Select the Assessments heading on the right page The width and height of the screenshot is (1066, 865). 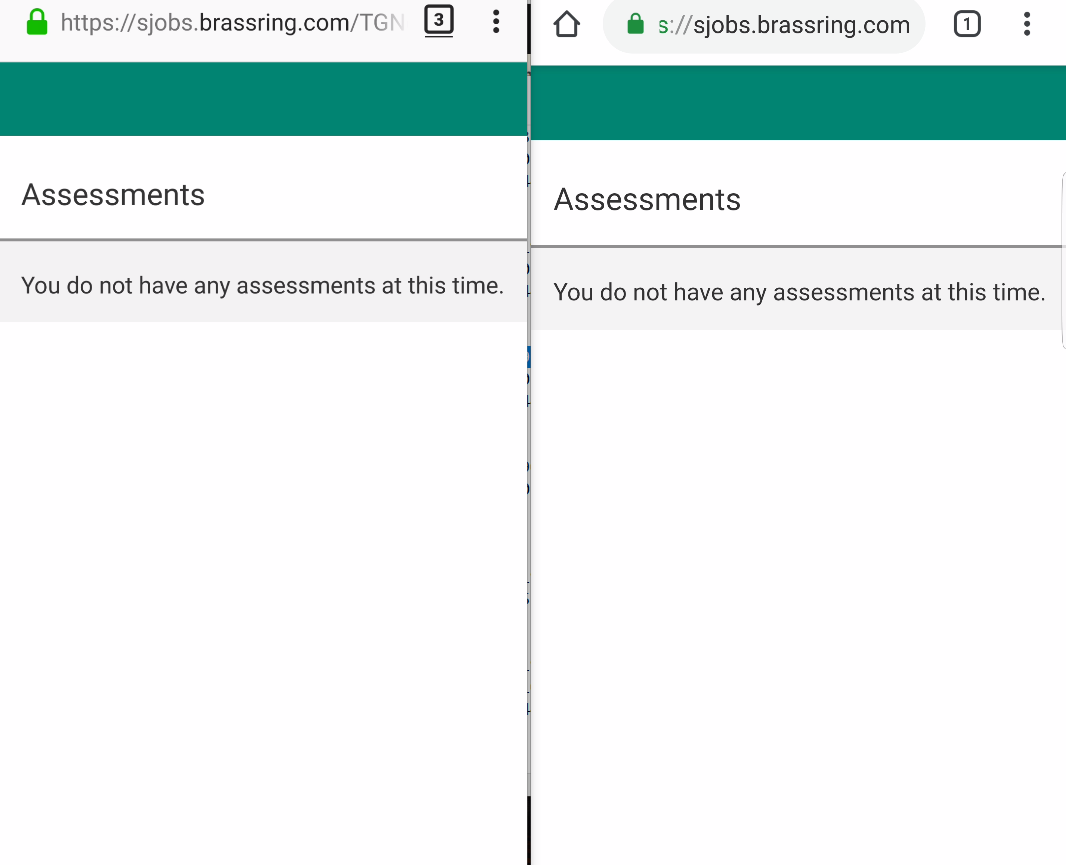click(x=647, y=200)
